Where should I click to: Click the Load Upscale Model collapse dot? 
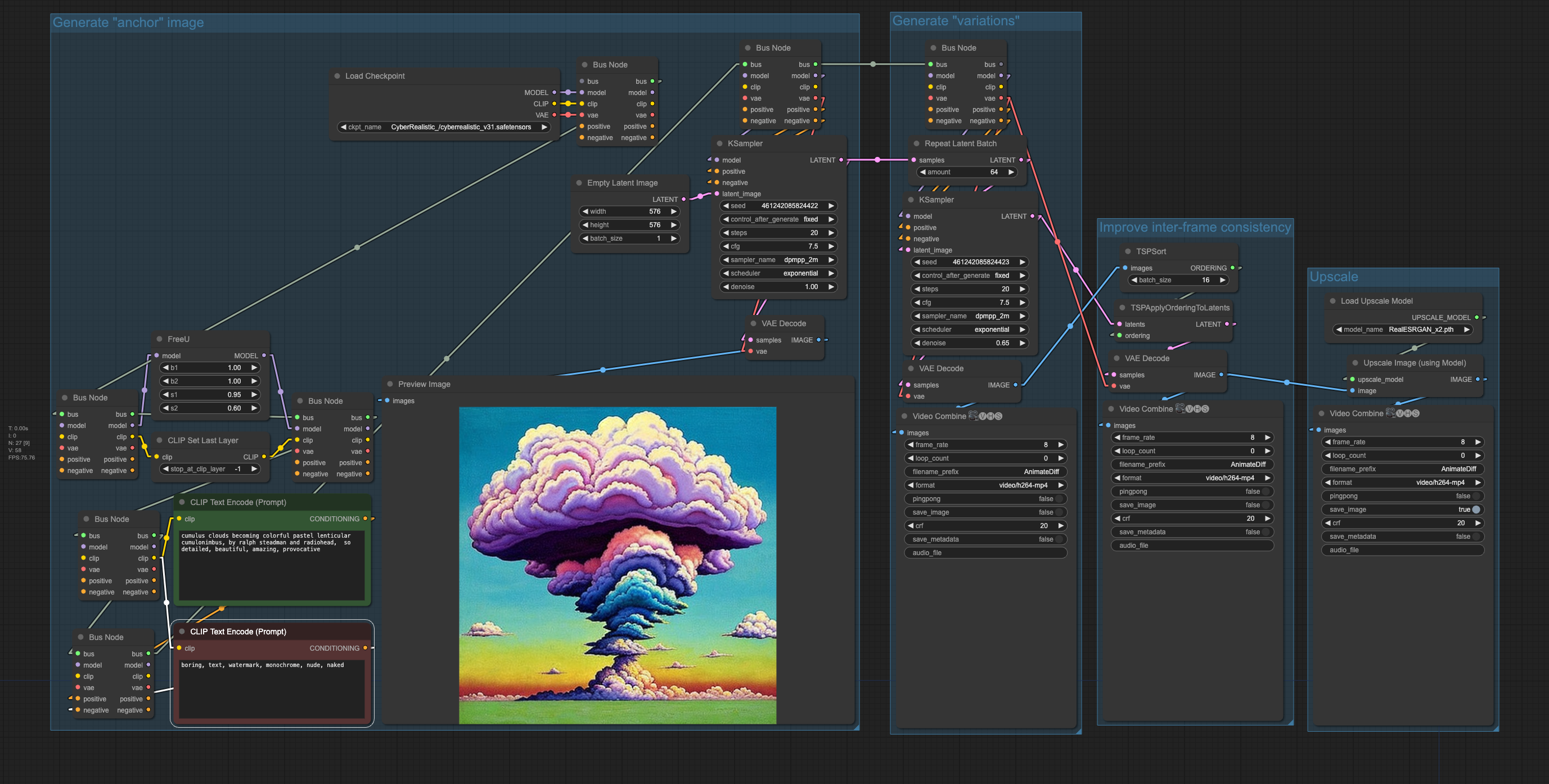coord(1332,301)
